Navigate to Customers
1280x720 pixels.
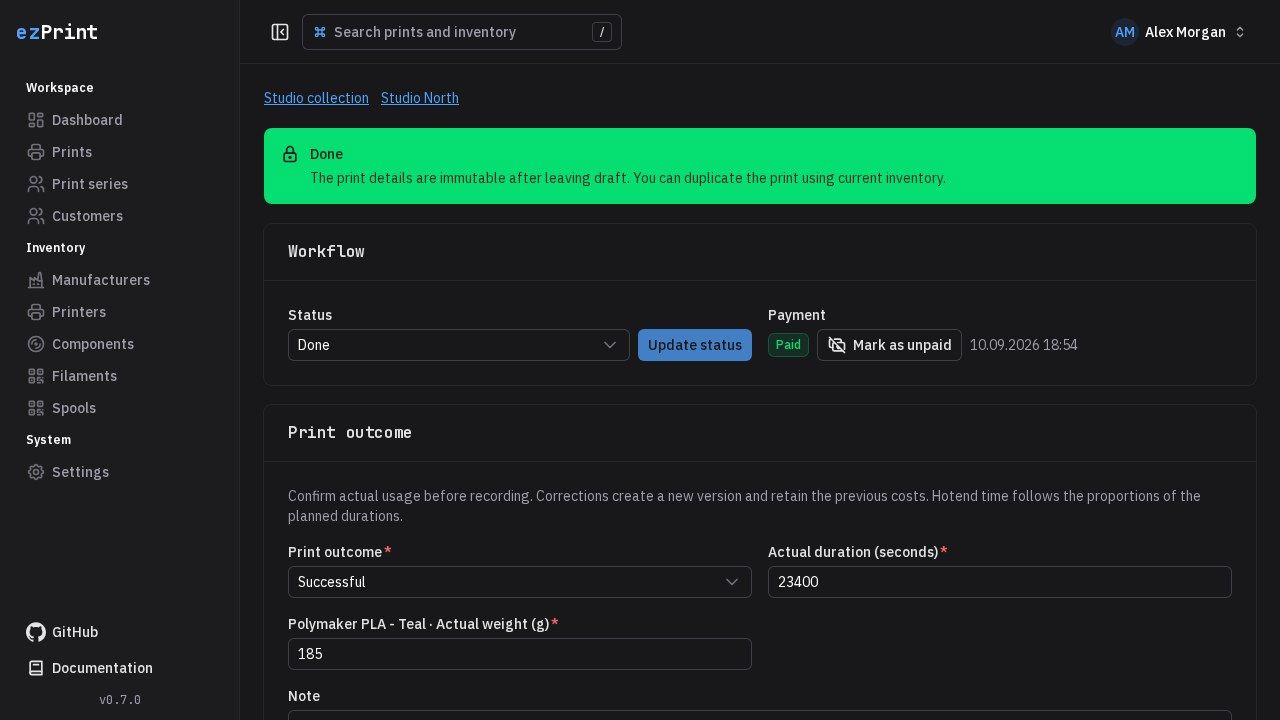[x=120, y=216]
